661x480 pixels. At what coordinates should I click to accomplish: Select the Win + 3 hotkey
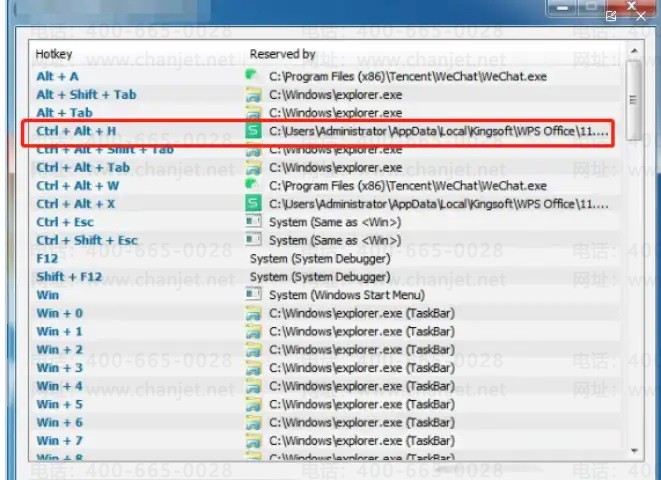click(59, 367)
